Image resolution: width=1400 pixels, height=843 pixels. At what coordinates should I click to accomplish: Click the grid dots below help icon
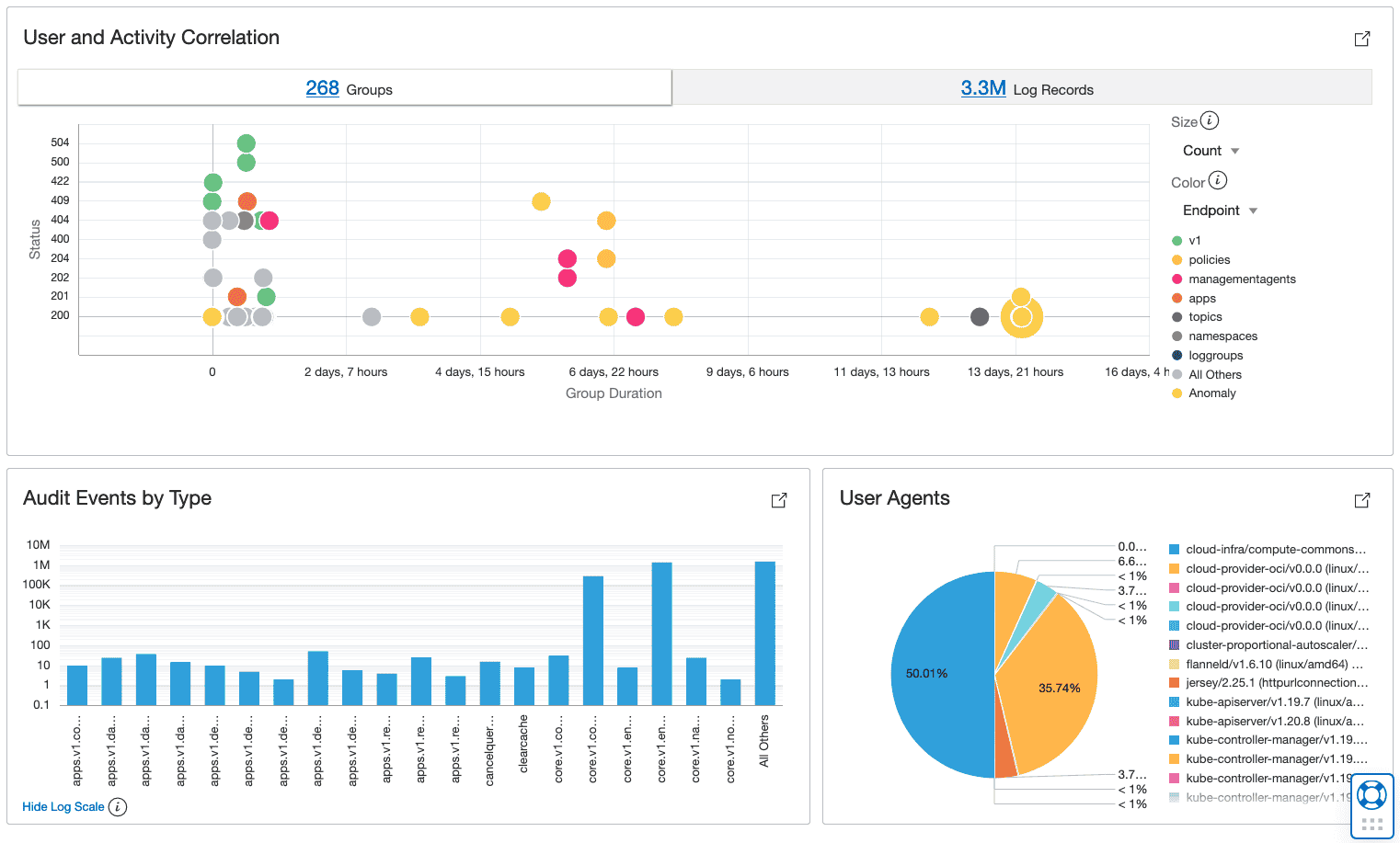1371,825
